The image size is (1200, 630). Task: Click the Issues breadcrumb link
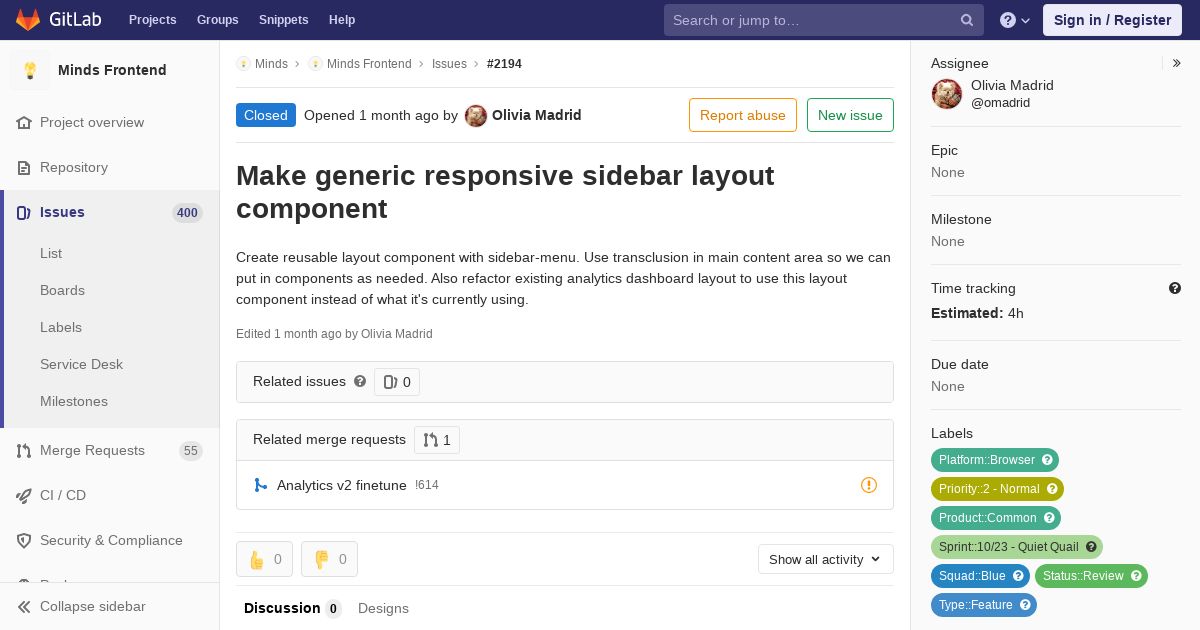[x=449, y=64]
